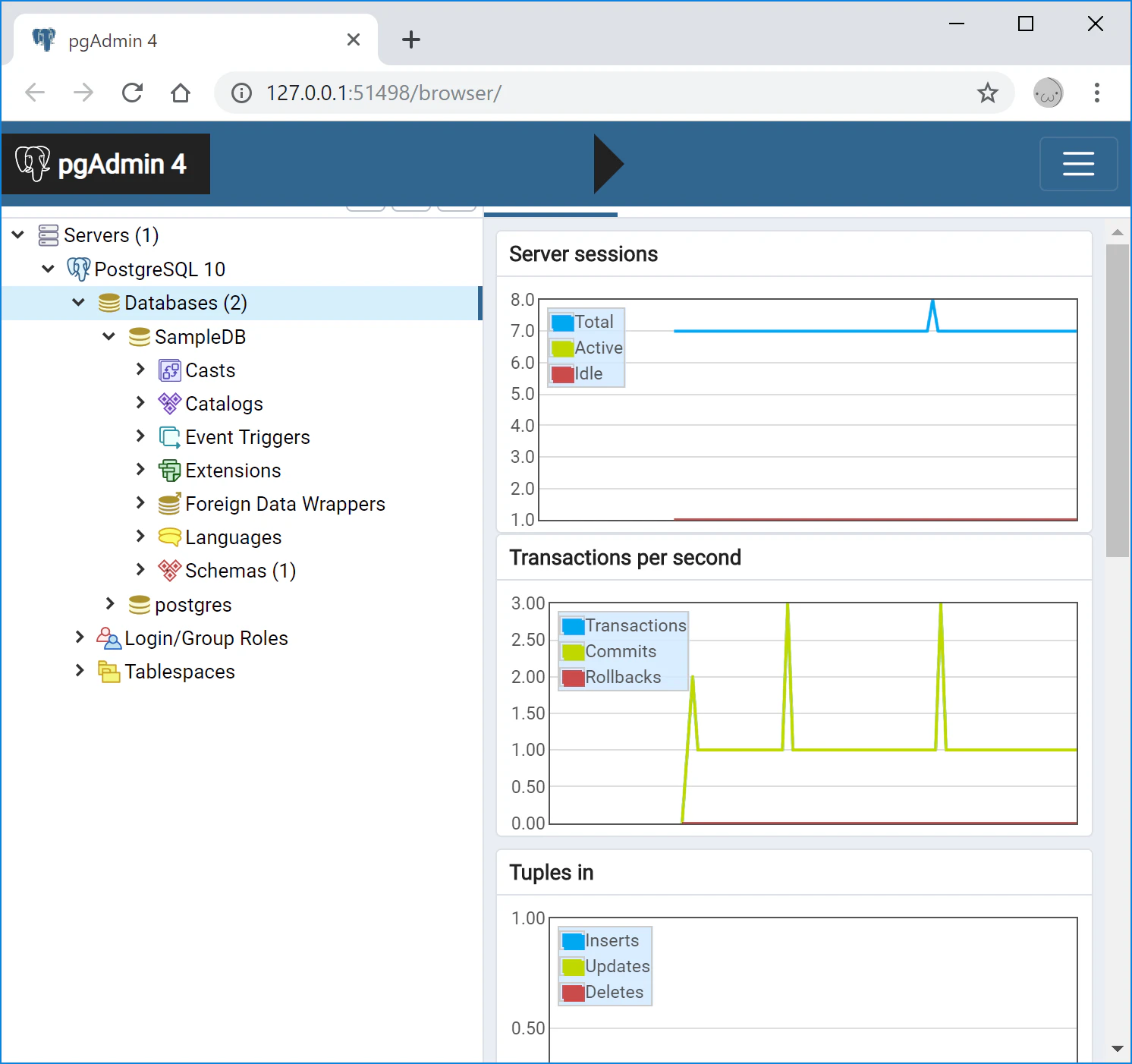Click the SampleDB database icon

pos(140,337)
